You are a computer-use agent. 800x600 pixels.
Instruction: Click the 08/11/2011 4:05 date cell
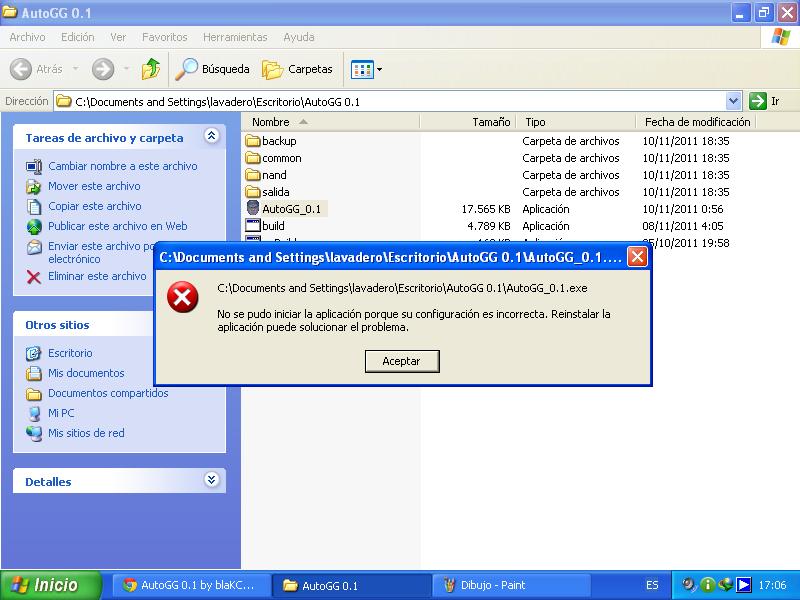pos(683,226)
